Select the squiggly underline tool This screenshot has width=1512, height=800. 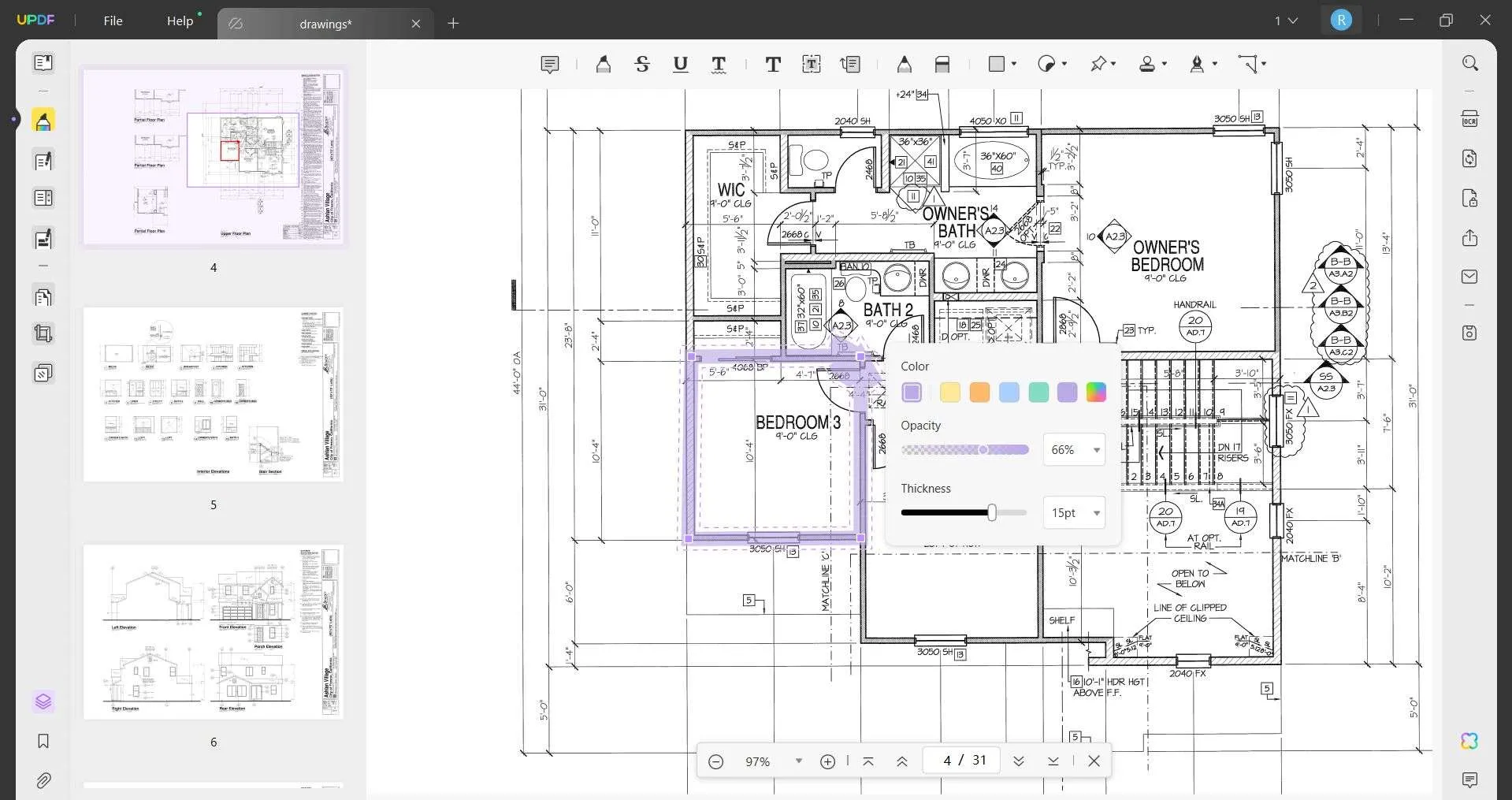[719, 65]
